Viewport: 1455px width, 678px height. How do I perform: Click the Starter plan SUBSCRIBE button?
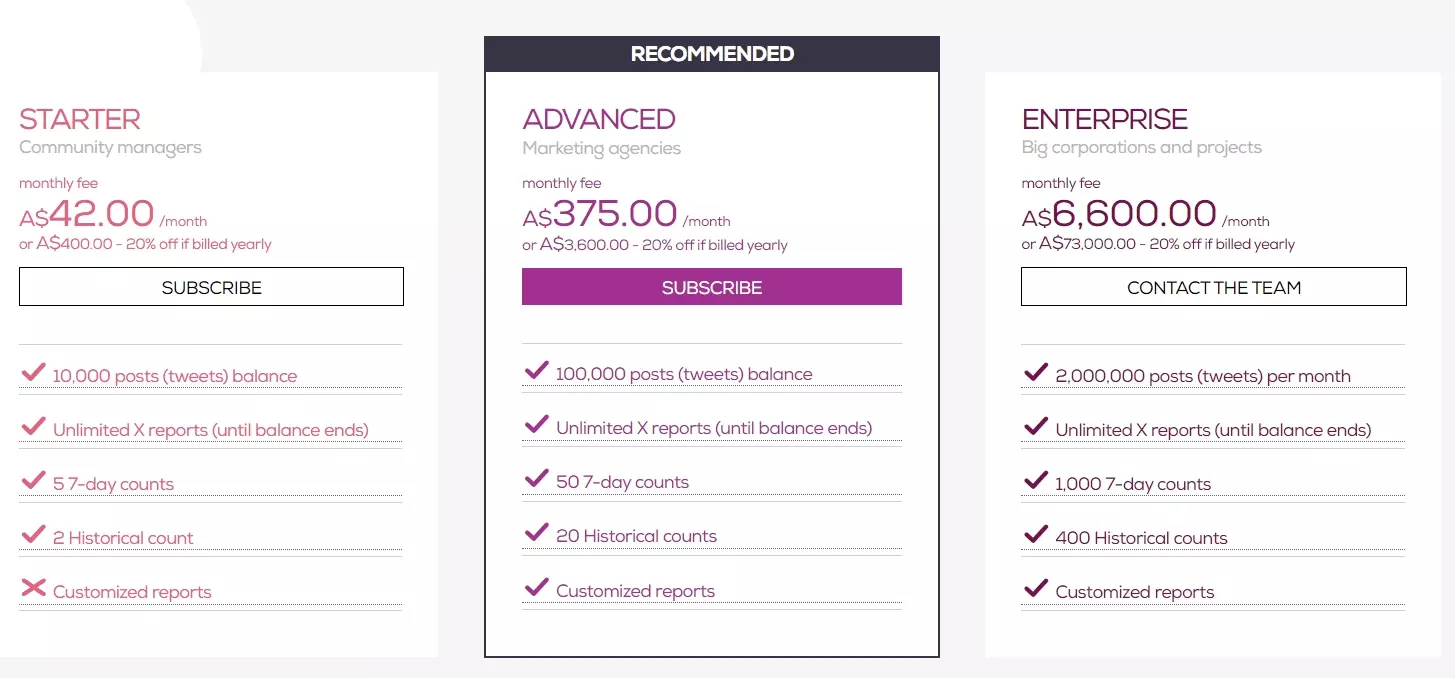click(x=211, y=287)
